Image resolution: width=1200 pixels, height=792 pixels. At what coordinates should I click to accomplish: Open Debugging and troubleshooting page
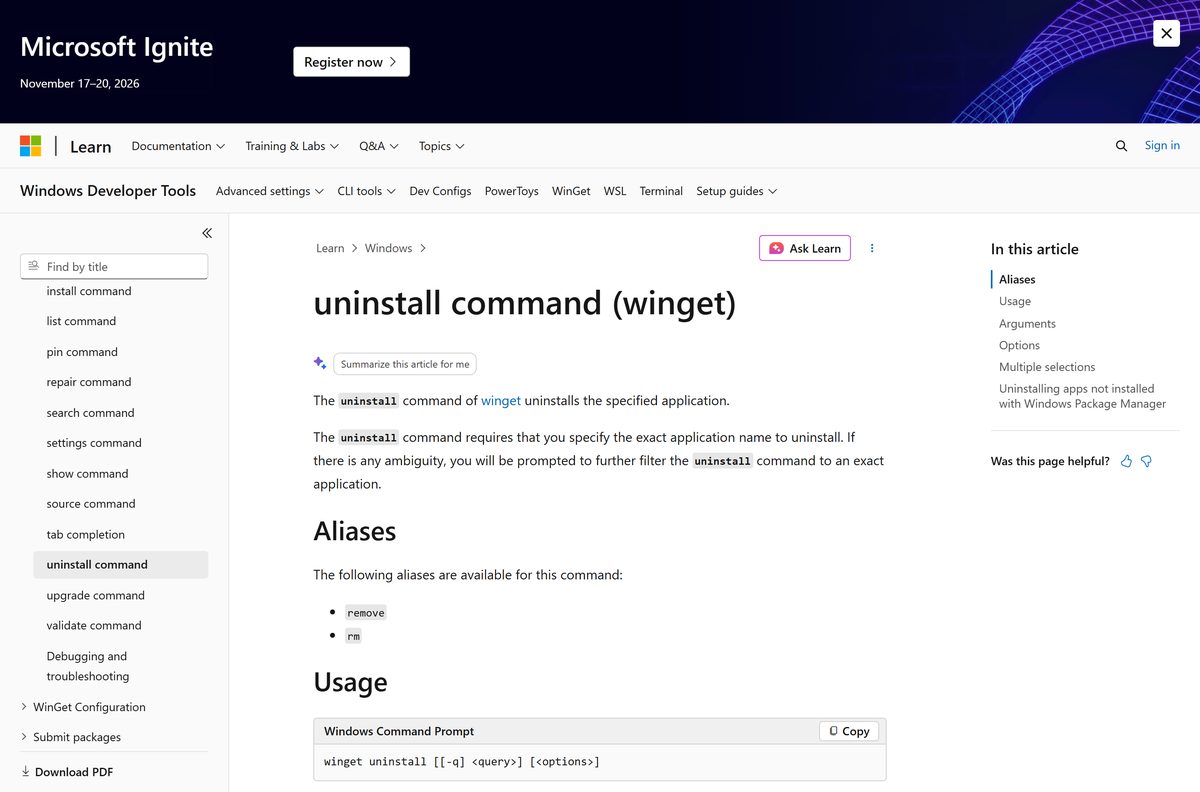88,666
